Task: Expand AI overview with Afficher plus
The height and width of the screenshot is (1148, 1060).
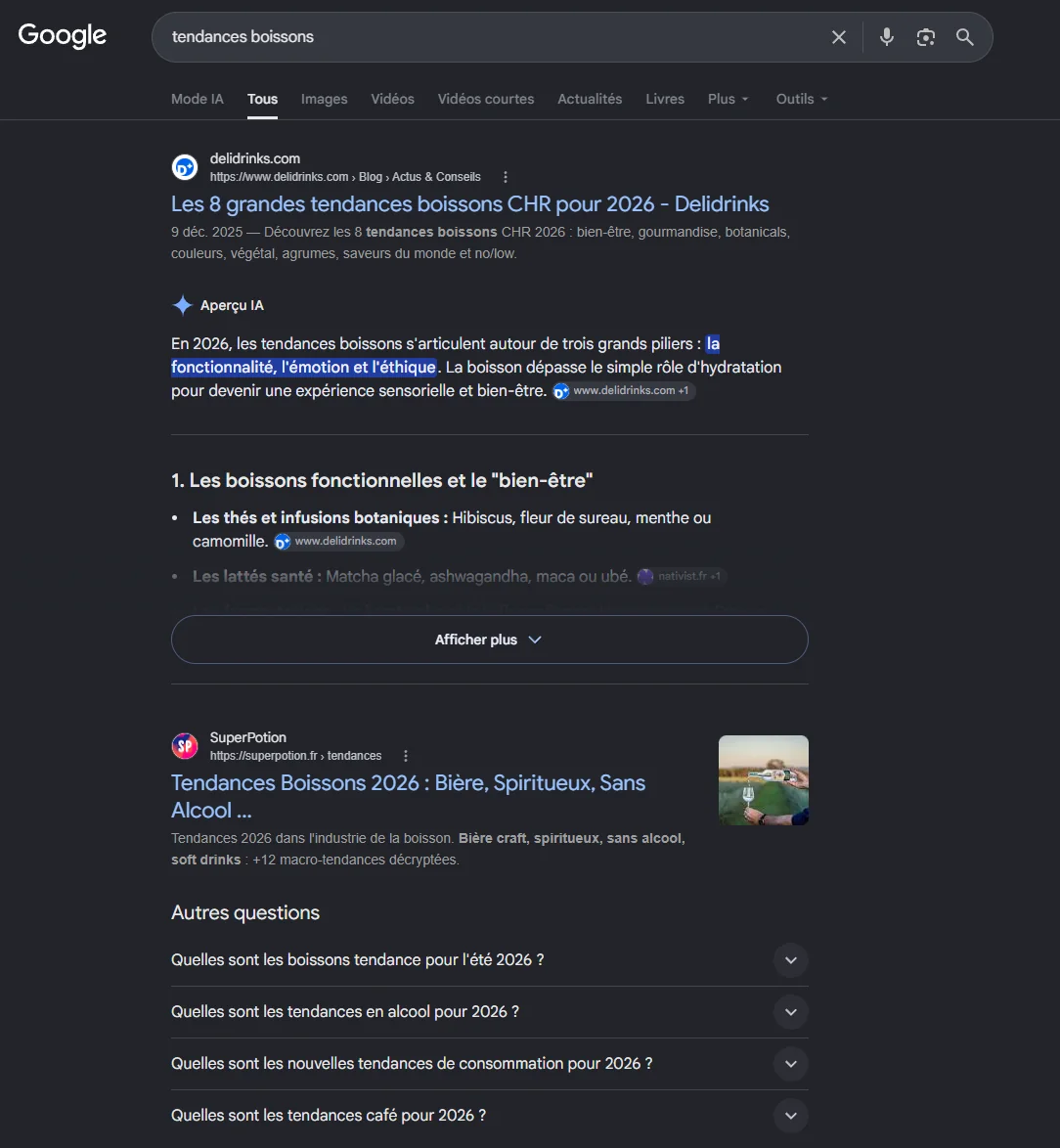Action: tap(489, 640)
